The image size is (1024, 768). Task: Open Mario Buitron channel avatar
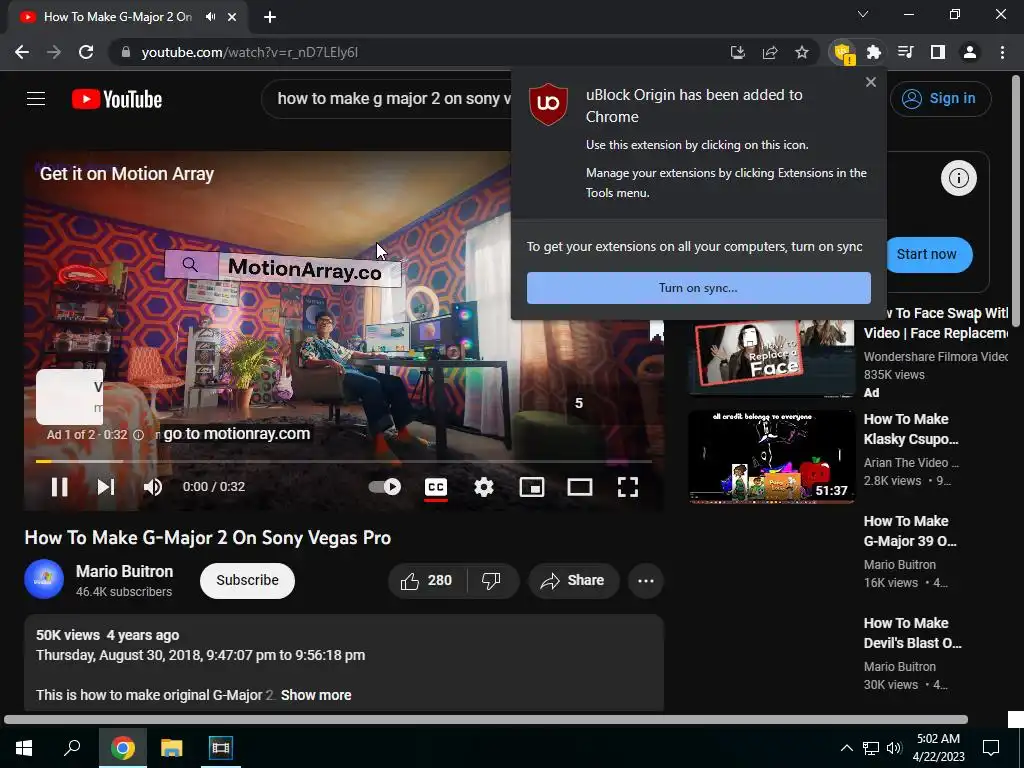pos(44,579)
